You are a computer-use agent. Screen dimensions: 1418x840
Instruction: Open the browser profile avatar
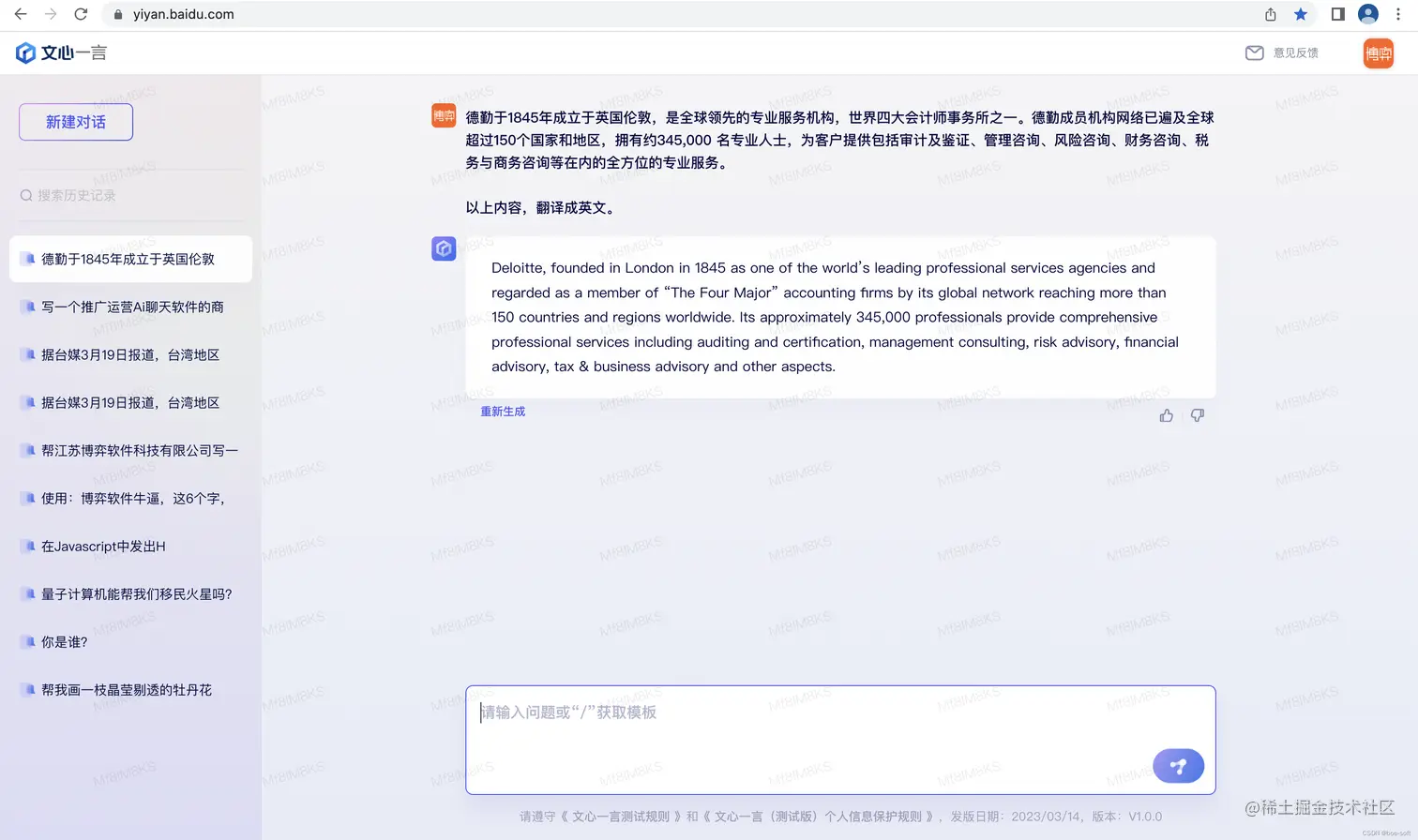point(1368,14)
